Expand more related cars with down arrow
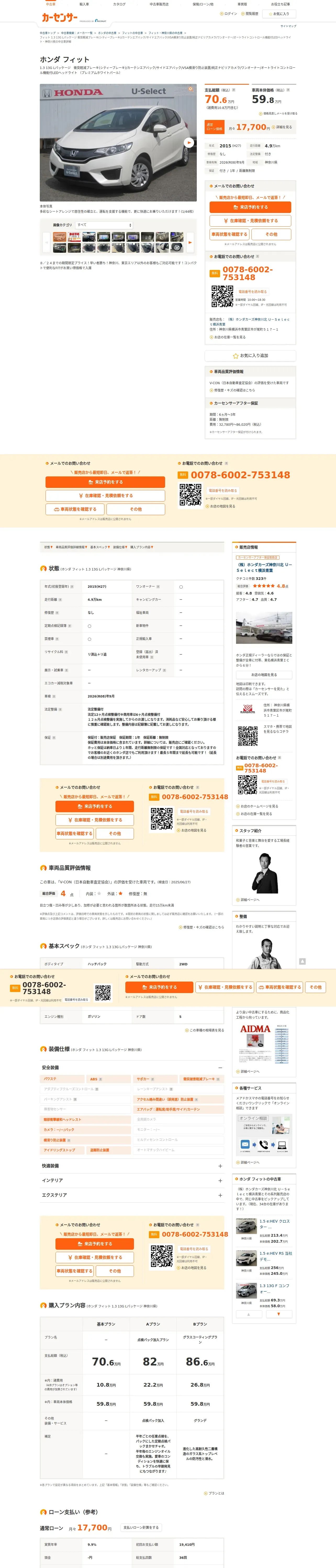 [x=279, y=1314]
